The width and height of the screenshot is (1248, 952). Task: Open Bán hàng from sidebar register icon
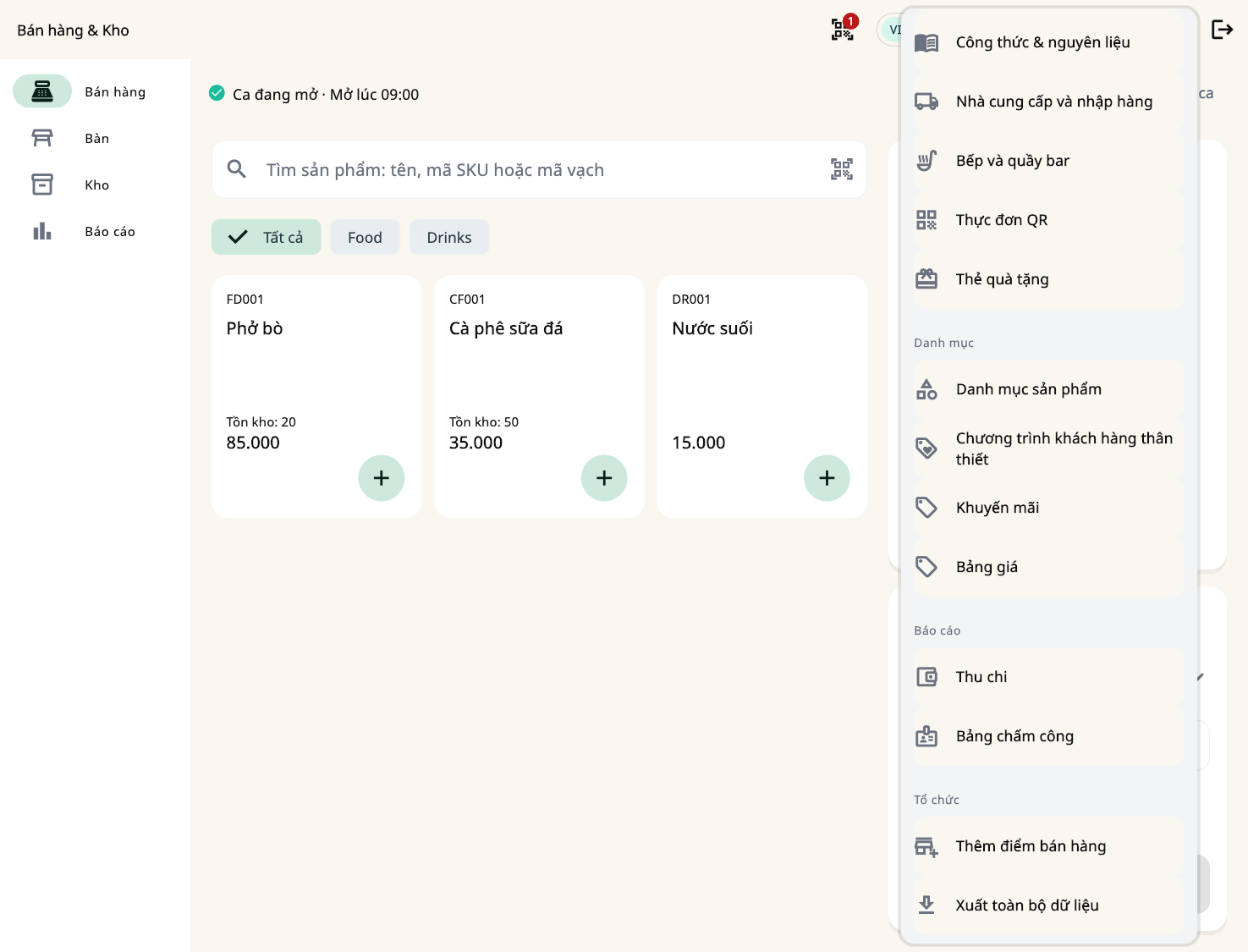42,91
